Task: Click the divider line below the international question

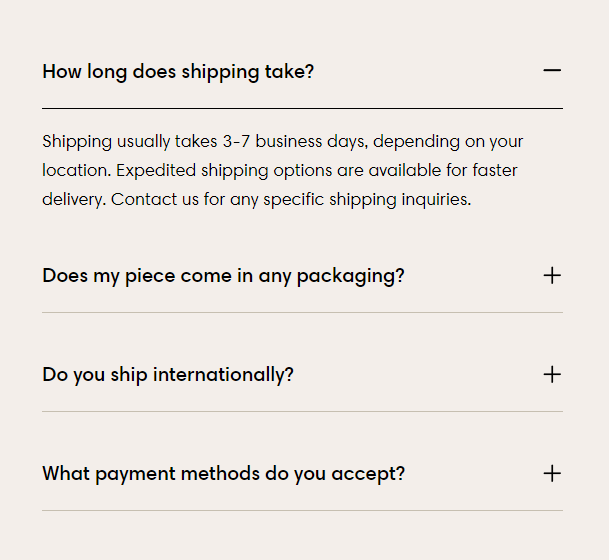Action: (302, 411)
